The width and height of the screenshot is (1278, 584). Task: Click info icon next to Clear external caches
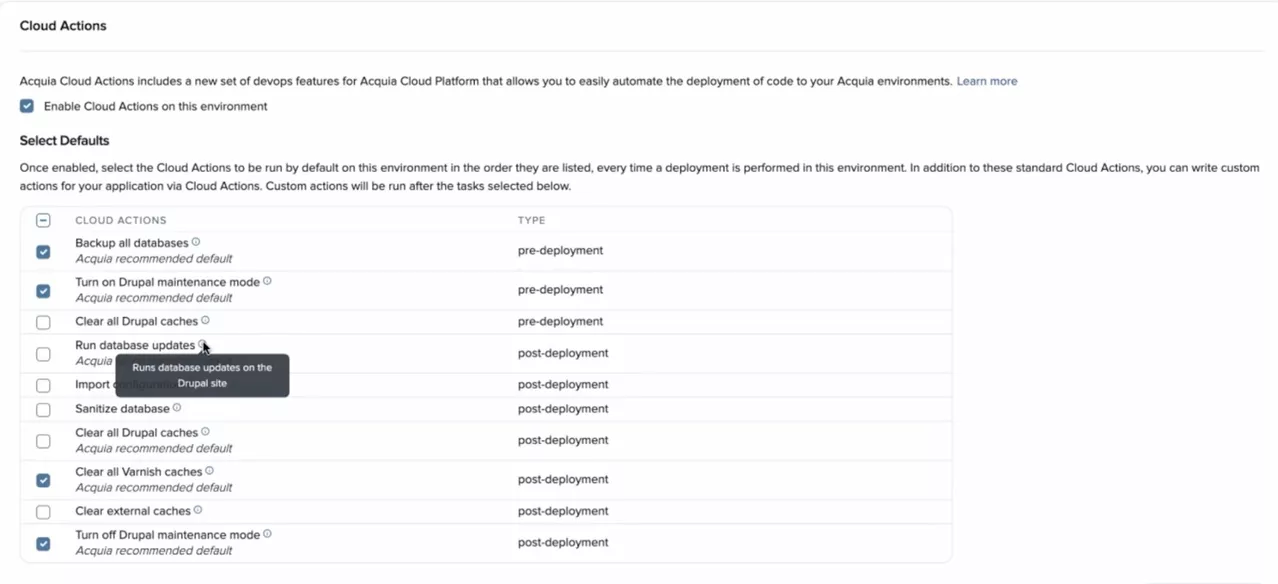point(198,510)
